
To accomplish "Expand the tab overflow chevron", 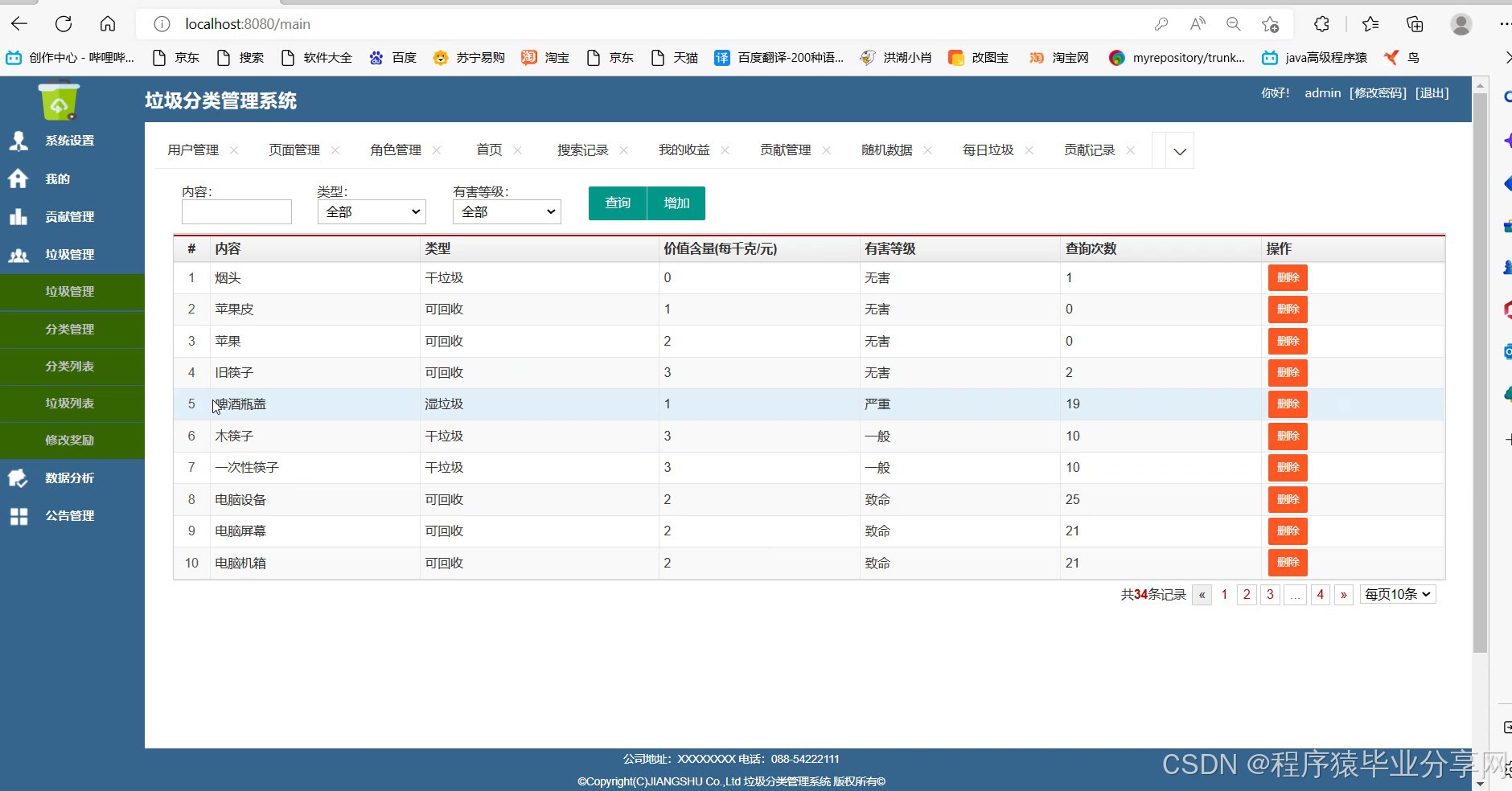I will tap(1180, 151).
